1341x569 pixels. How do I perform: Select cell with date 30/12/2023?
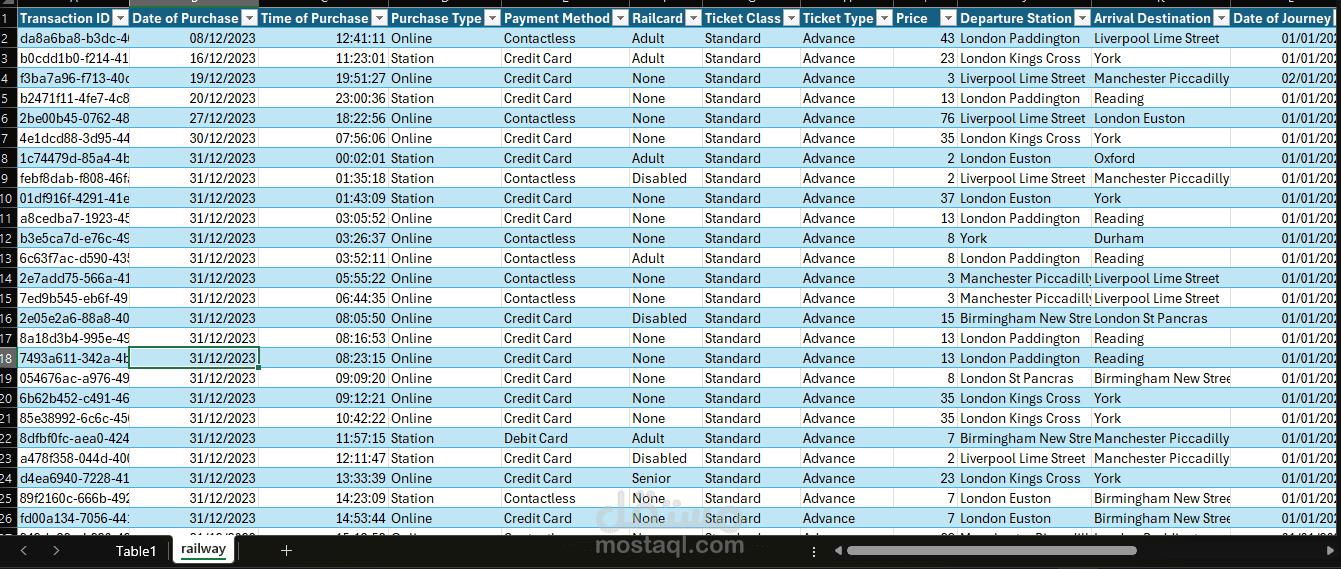(x=194, y=138)
